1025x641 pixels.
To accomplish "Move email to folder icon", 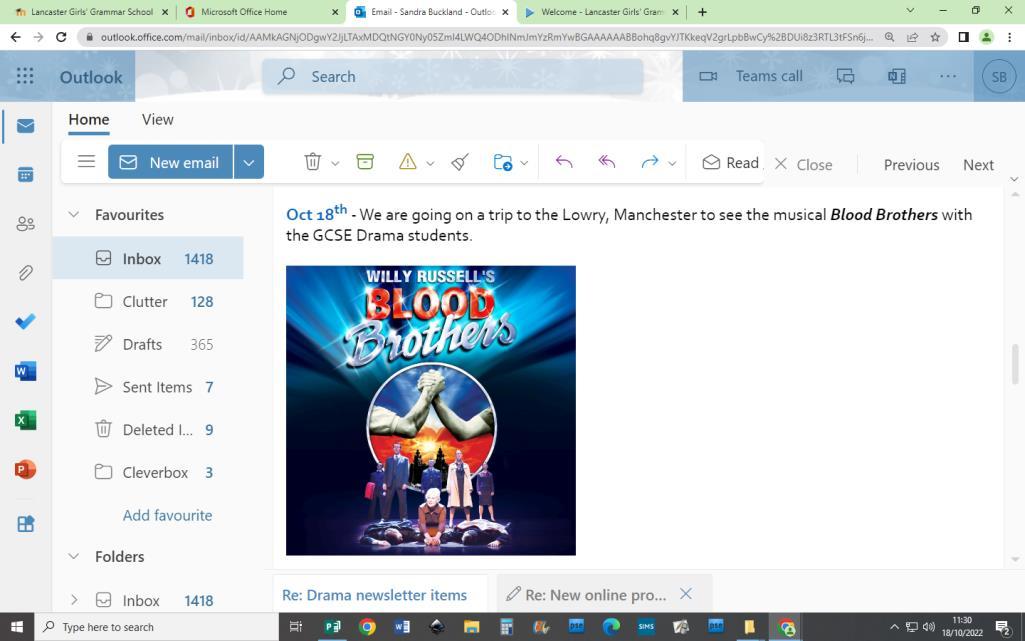I will 503,162.
